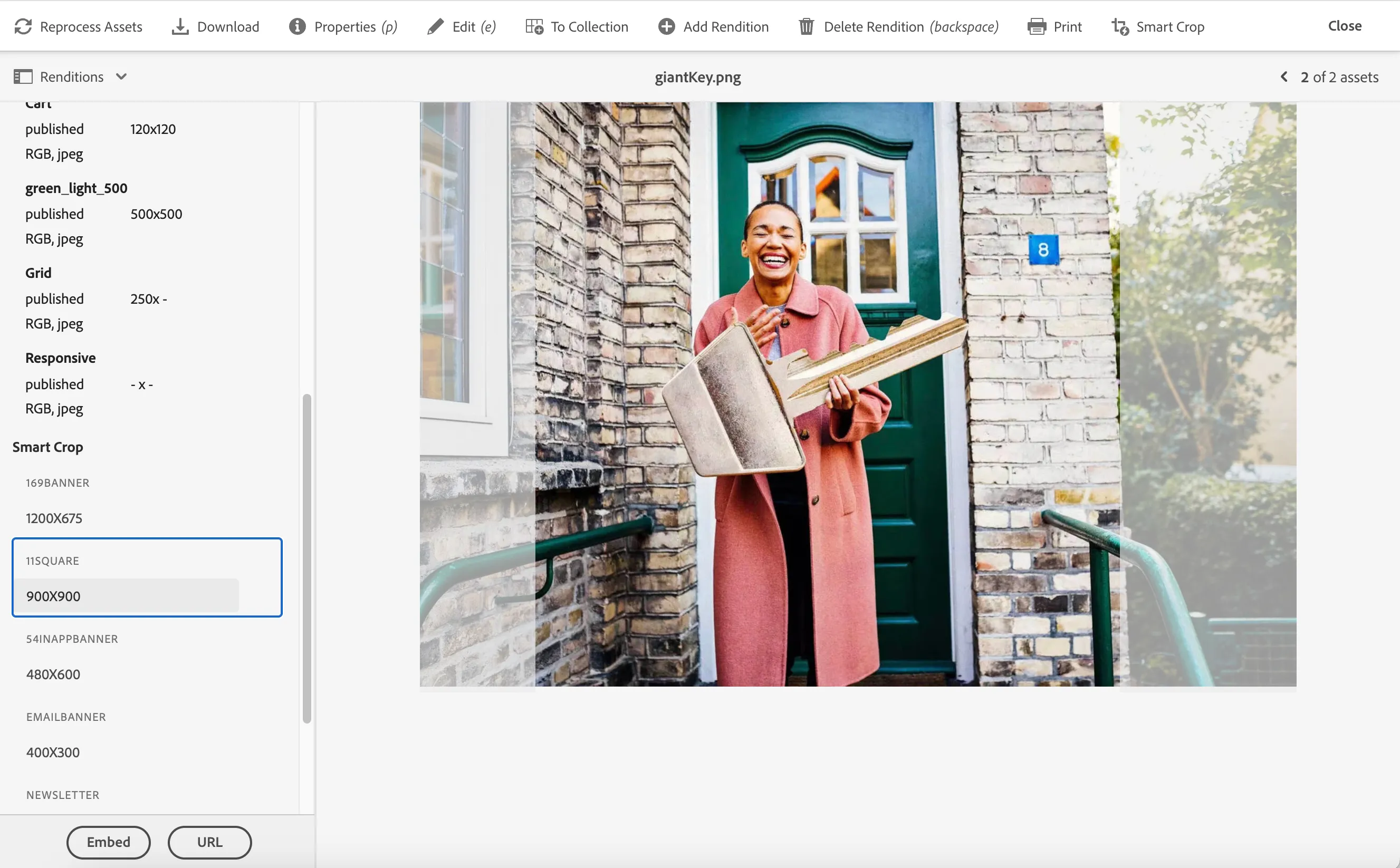Click the giantKey.png file title

pyautogui.click(x=698, y=77)
